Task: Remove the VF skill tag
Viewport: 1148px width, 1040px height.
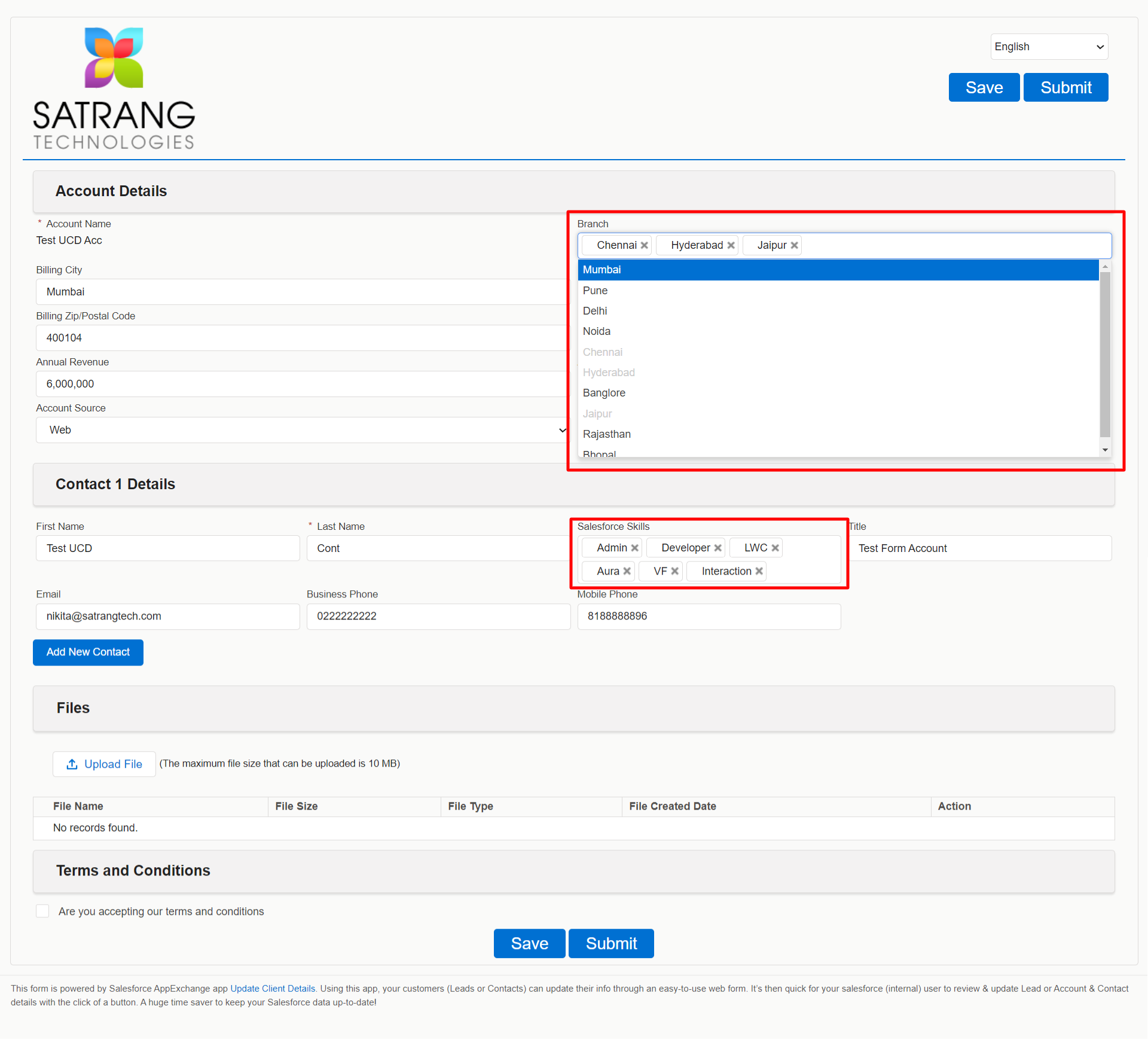Action: tap(674, 571)
